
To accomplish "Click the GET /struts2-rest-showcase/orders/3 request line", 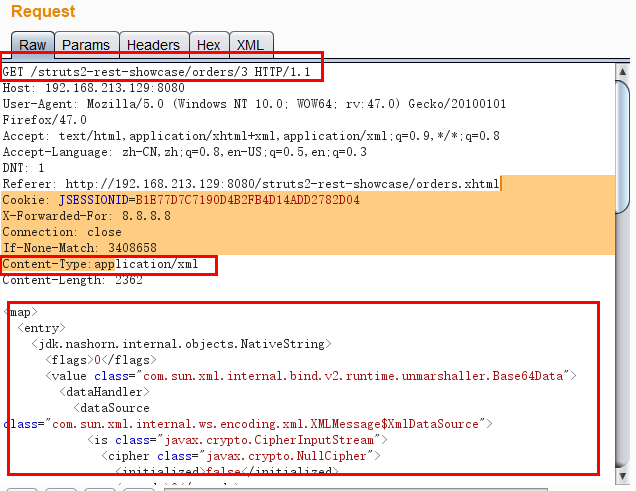I will [x=156, y=72].
